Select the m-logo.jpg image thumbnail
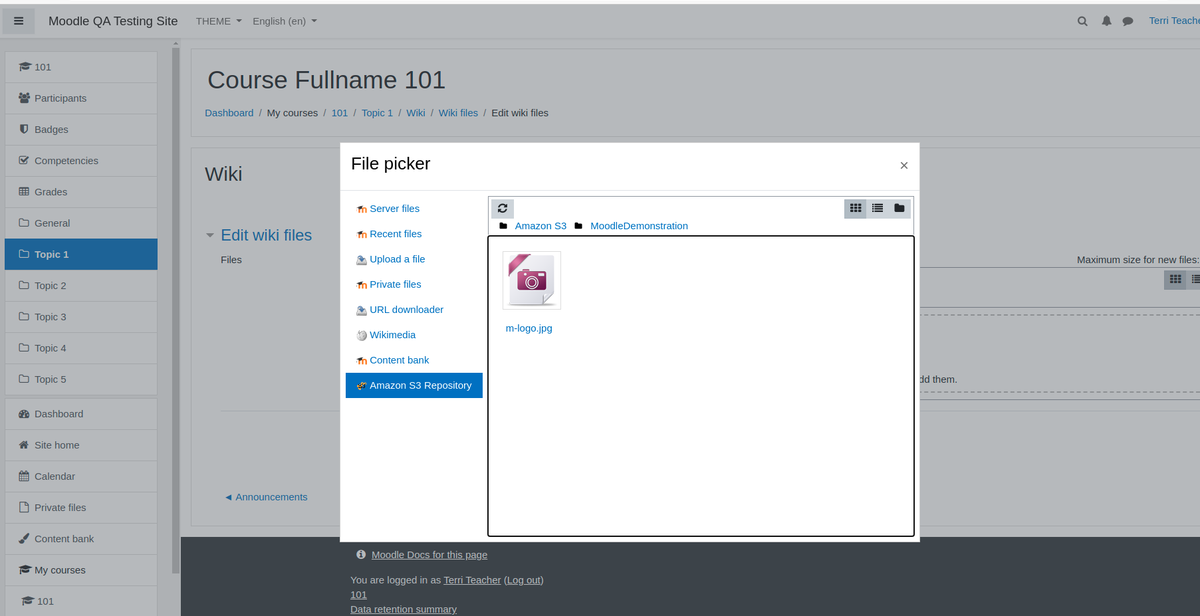Screen dimensions: 1200x616 [x=531, y=280]
